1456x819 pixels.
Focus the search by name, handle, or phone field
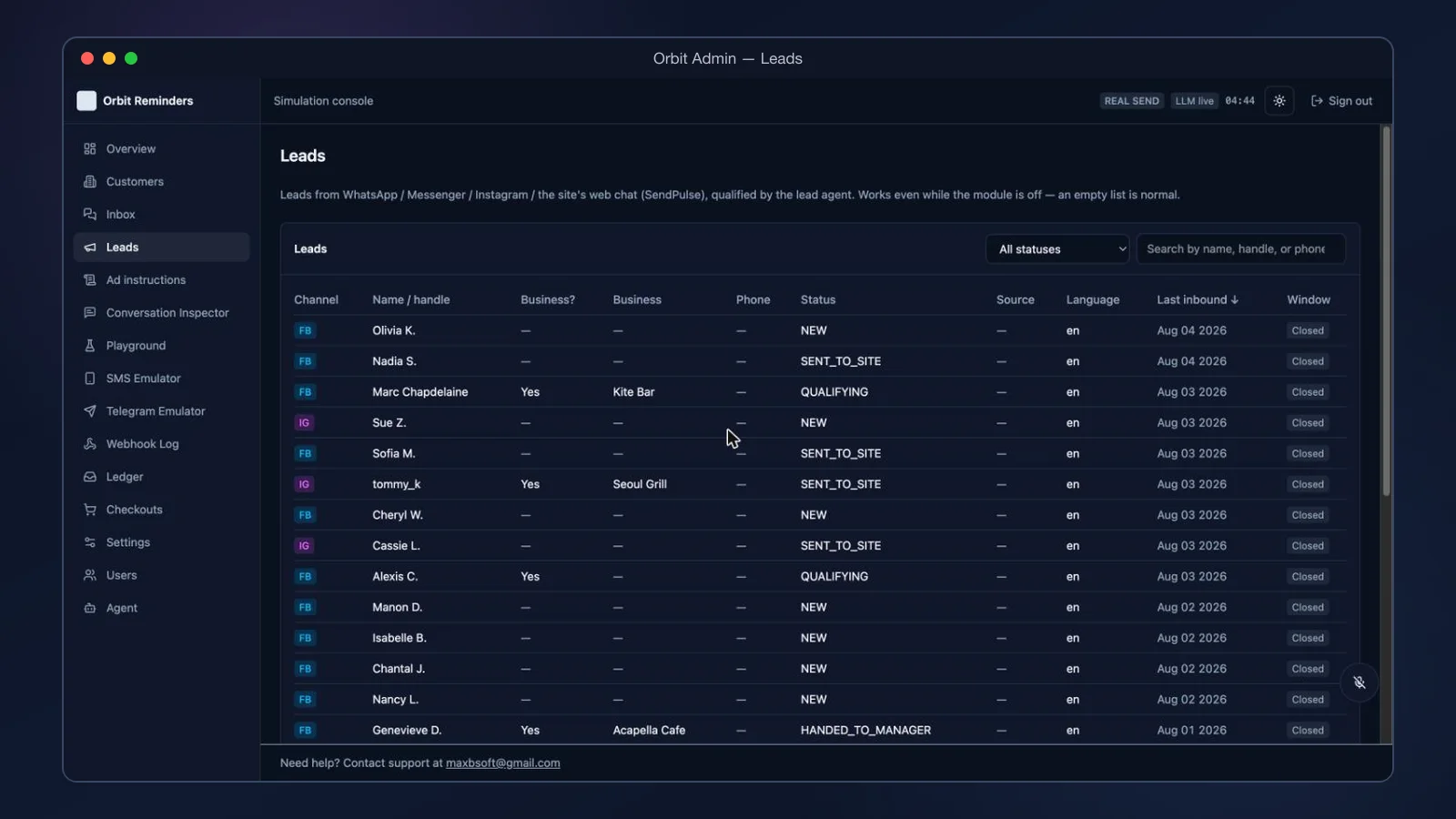point(1240,248)
